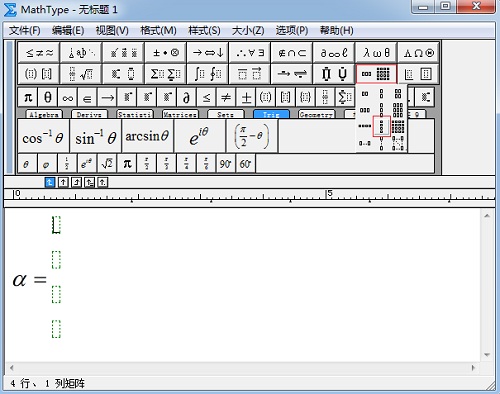
Task: Open the set theory symbols palette (∉∩⊂)
Action: pyautogui.click(x=292, y=52)
